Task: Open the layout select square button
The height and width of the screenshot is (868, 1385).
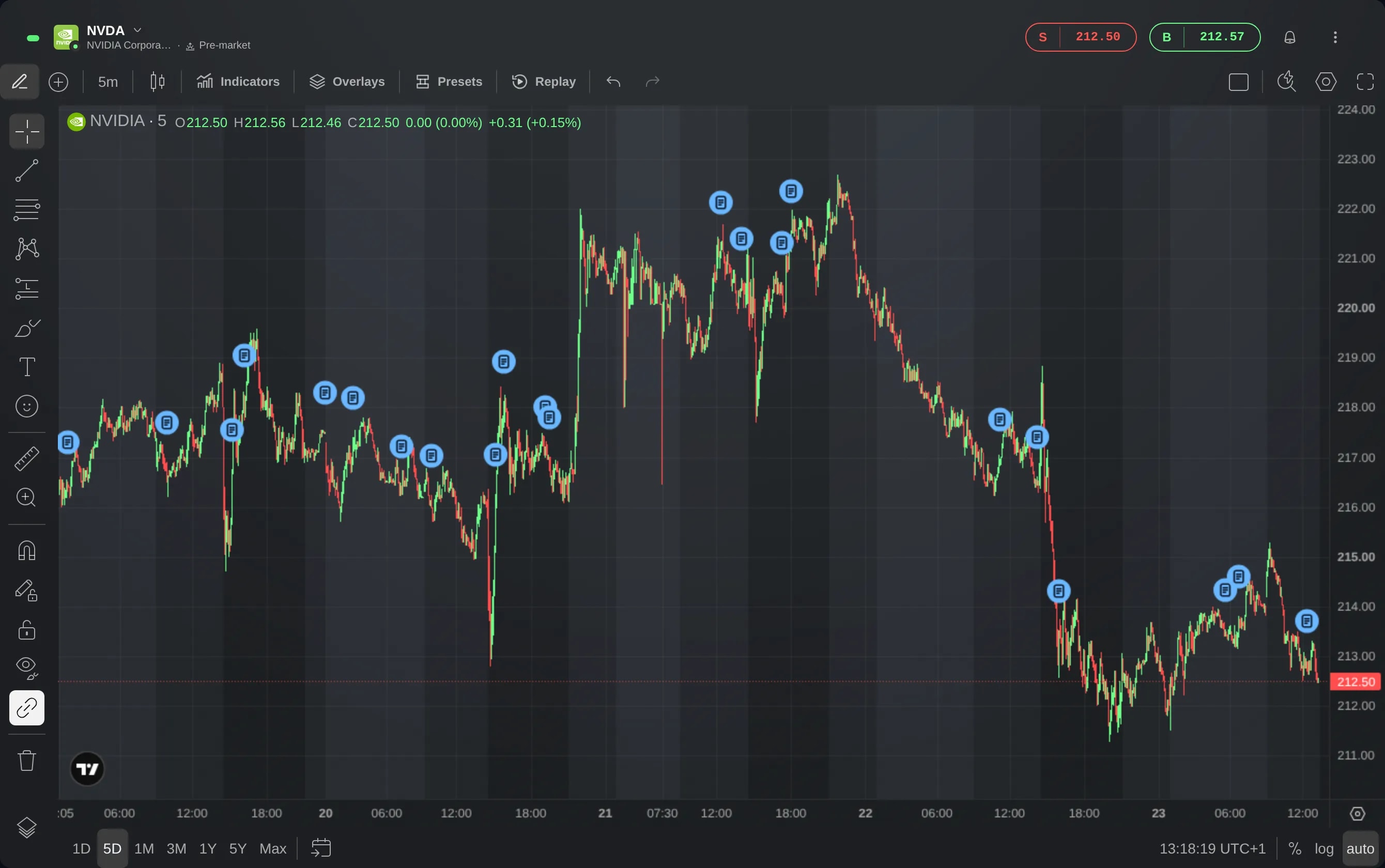Action: (x=1239, y=82)
